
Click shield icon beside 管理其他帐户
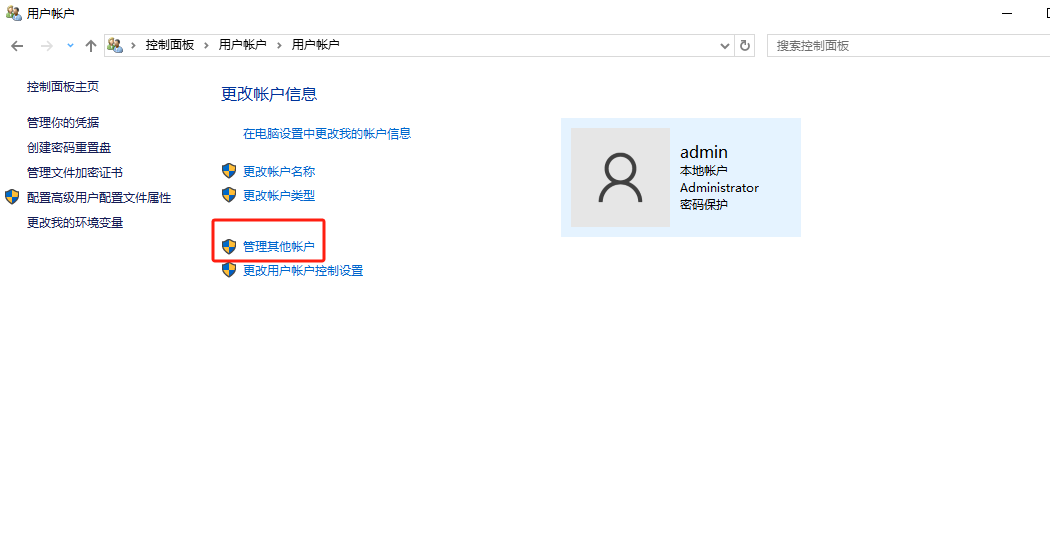tap(229, 246)
